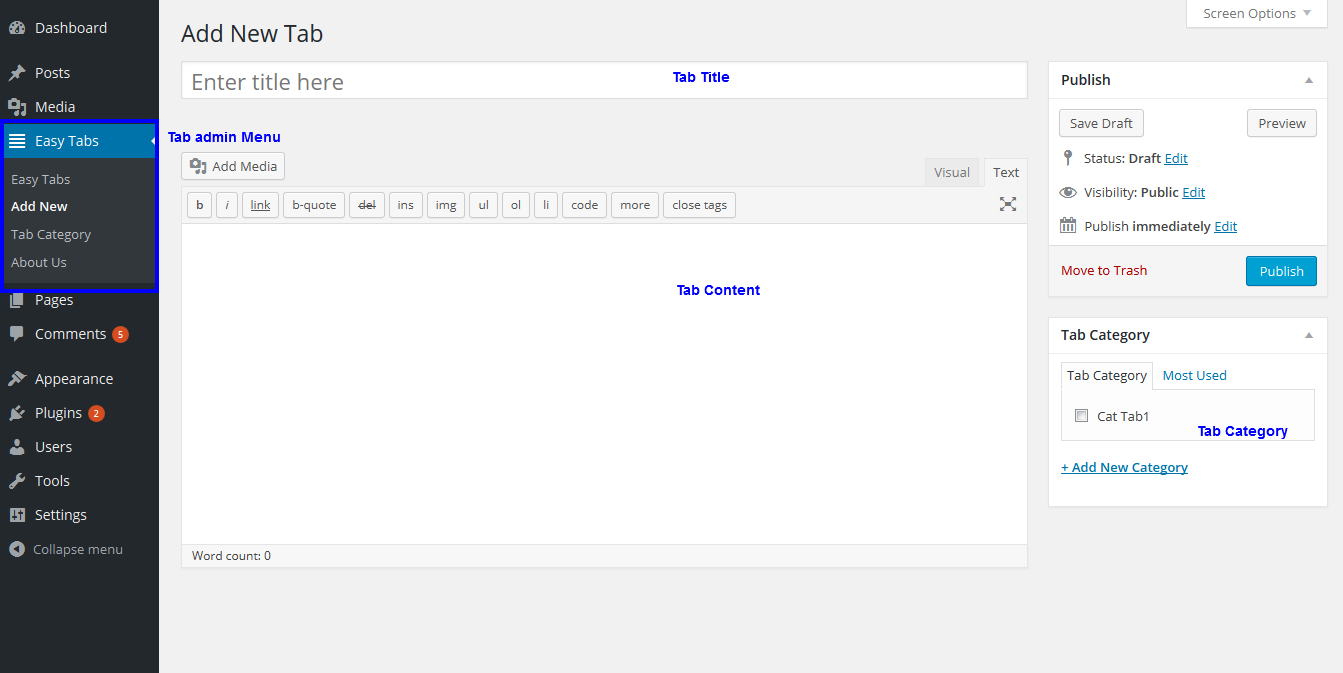Viewport: 1343px width, 673px height.
Task: Open the Most Used categories tab
Action: click(1194, 375)
